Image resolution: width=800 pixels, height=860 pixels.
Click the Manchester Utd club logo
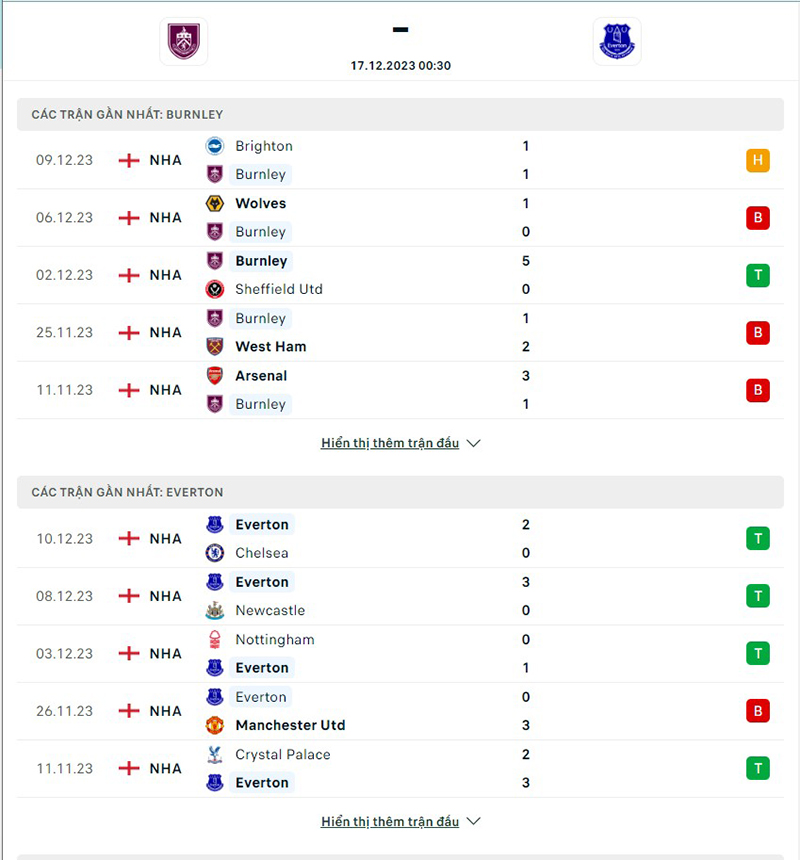[217, 725]
